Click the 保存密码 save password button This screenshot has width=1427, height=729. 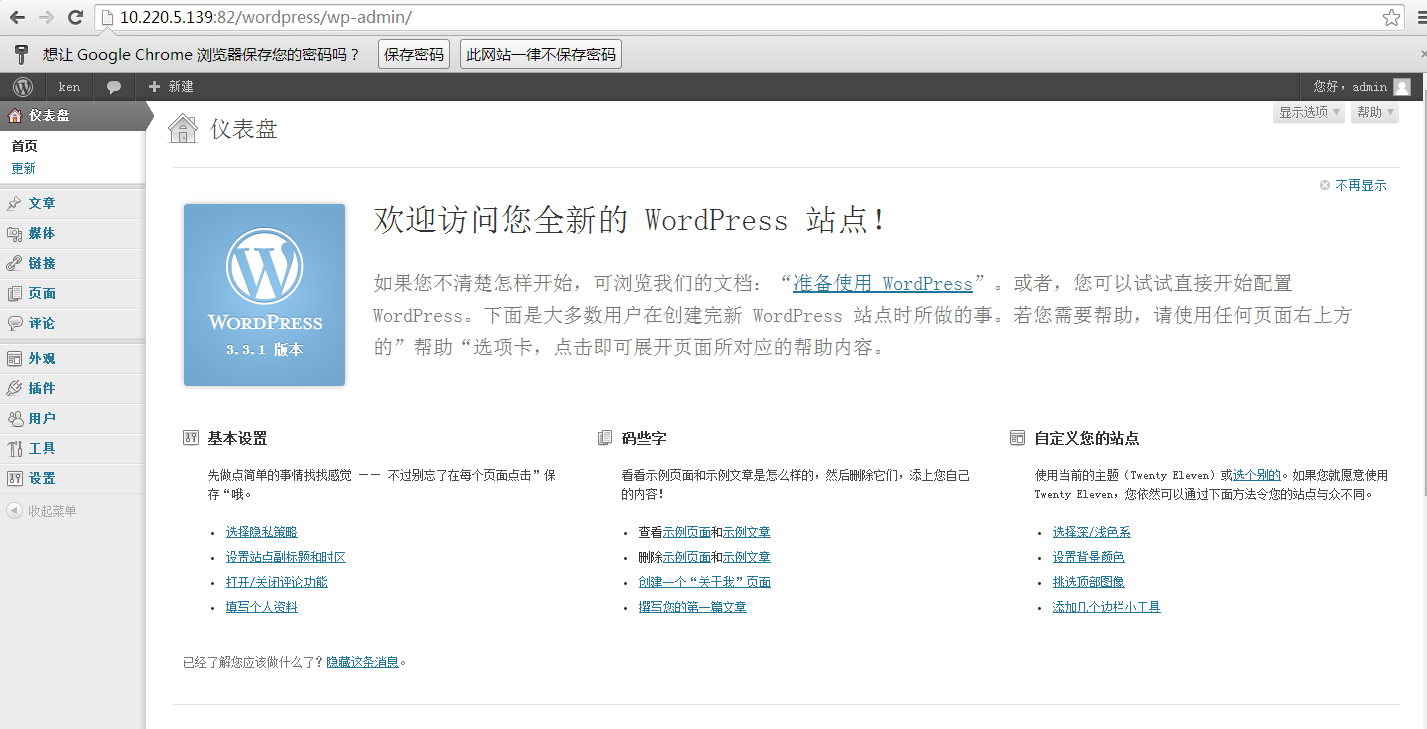[x=414, y=54]
